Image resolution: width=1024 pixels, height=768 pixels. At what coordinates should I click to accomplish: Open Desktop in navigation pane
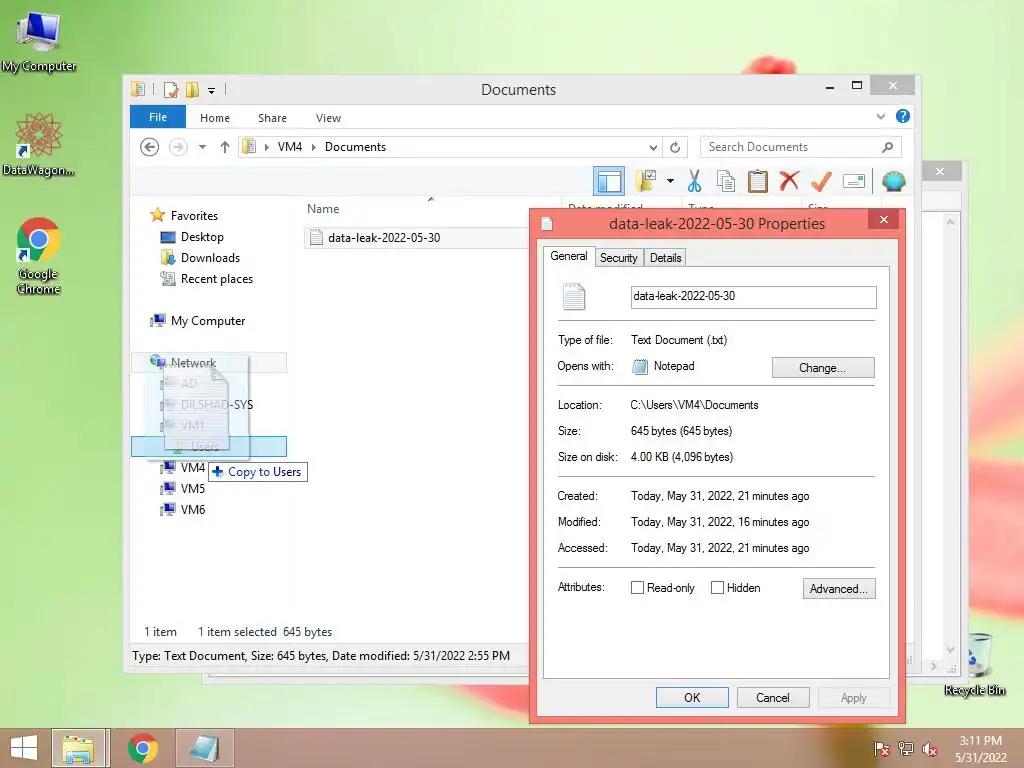(202, 236)
